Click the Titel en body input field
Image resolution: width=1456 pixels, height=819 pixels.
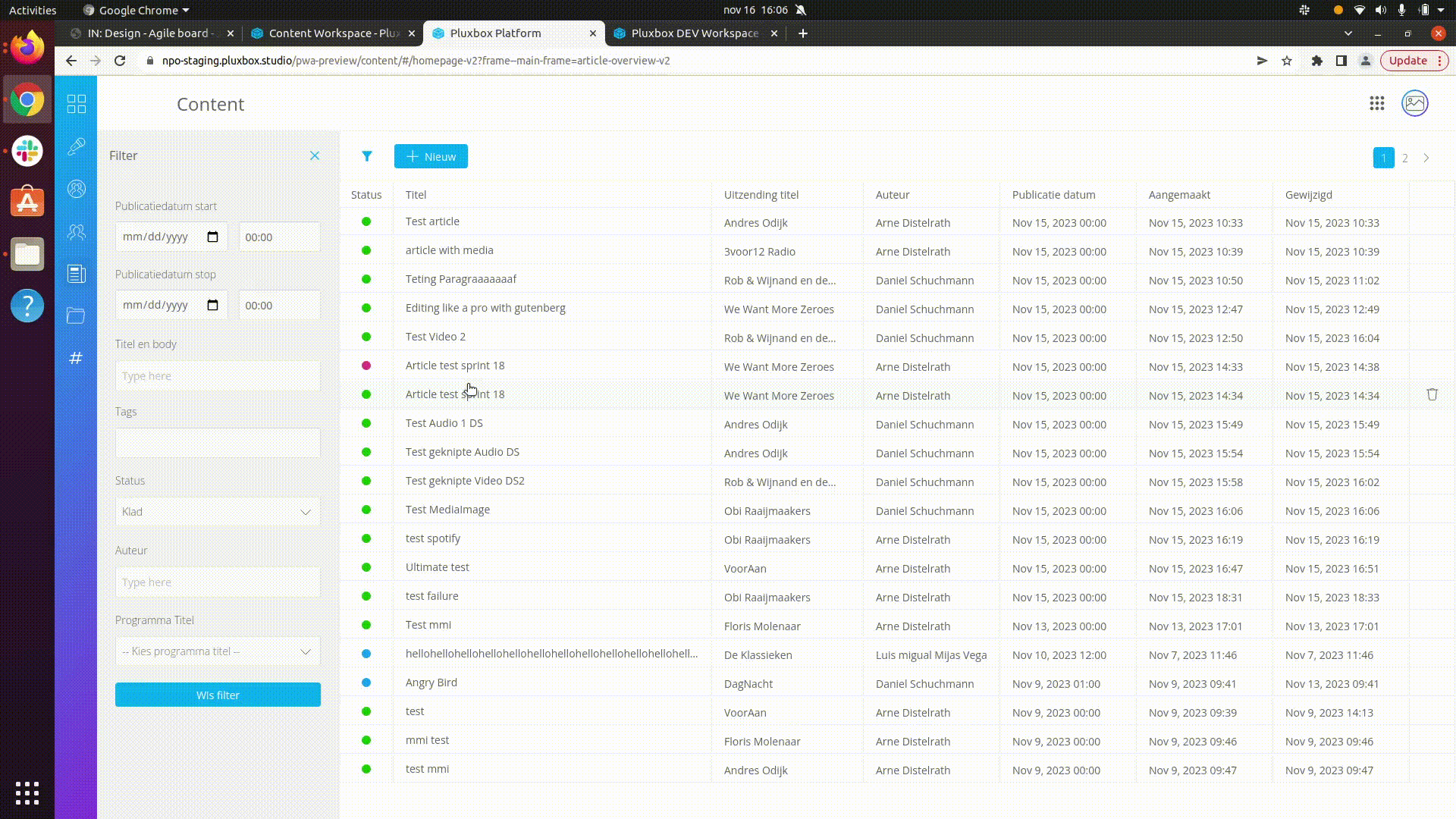pos(218,376)
